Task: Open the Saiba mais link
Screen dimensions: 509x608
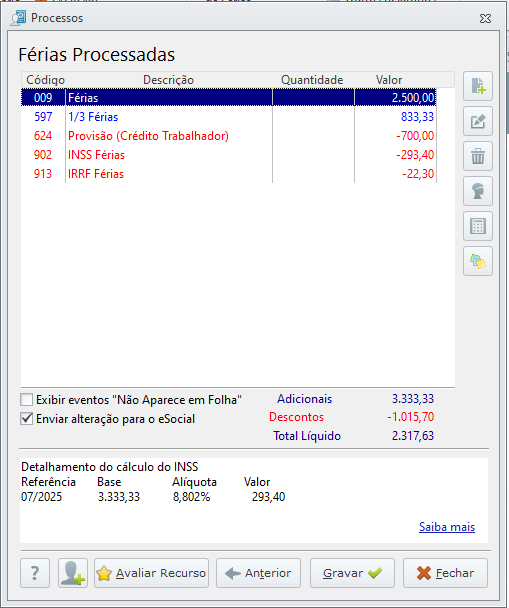Action: pos(447,527)
